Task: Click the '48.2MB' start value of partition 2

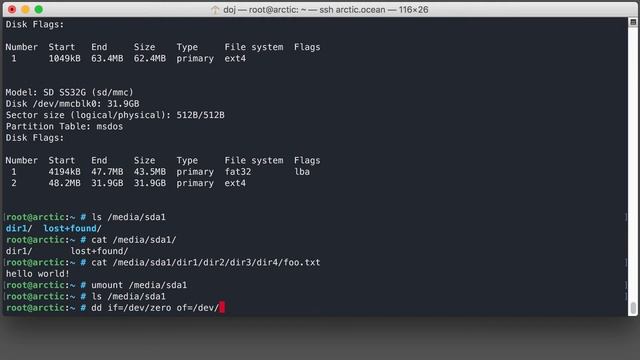Action: (x=64, y=183)
